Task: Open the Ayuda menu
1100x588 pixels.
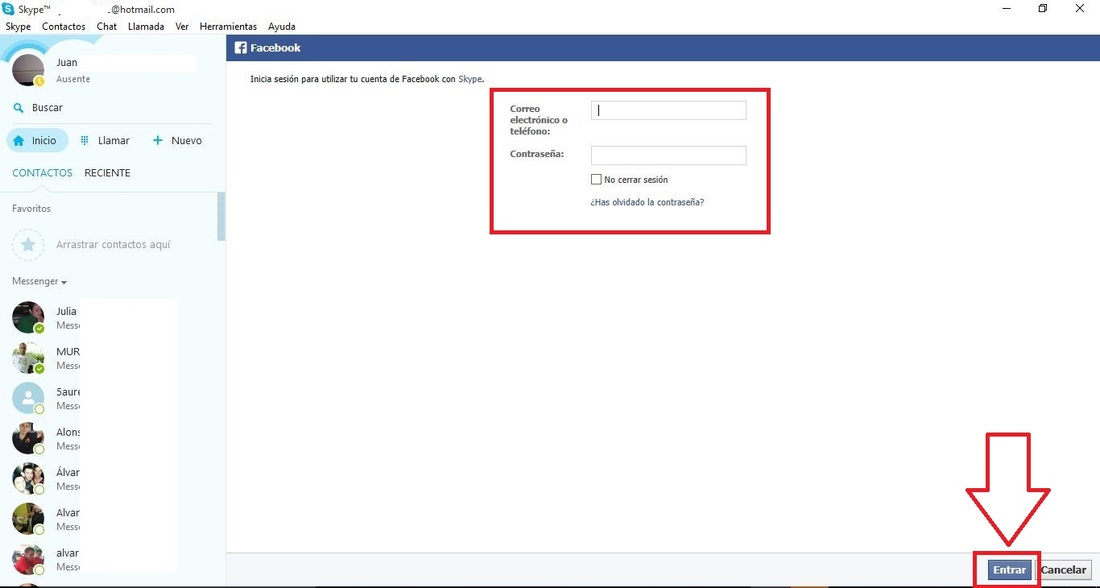Action: coord(281,27)
